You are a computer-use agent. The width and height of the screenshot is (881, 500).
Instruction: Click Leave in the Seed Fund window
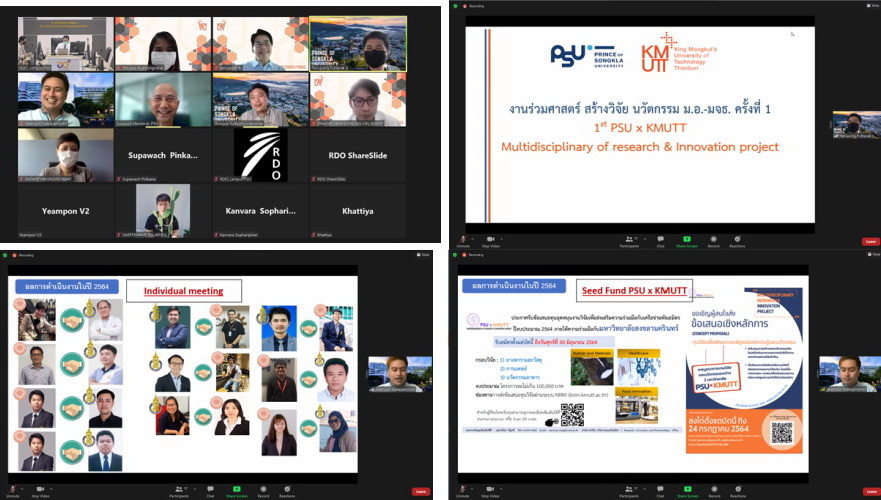[871, 492]
